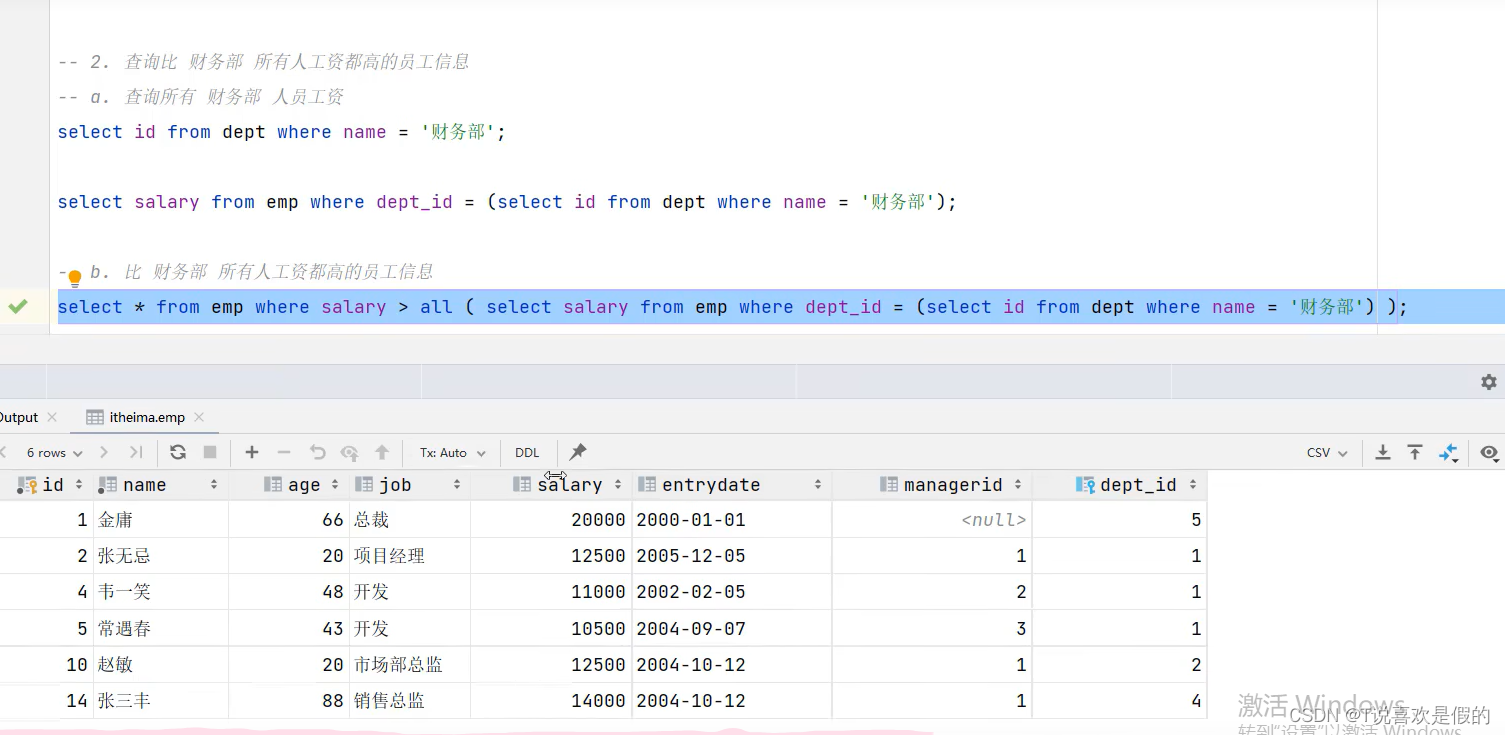This screenshot has height=735, width=1505.
Task: Jump to last page arrow
Action: click(x=137, y=452)
